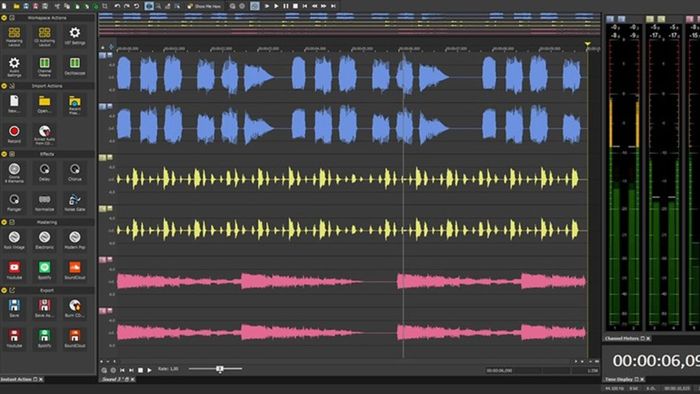The image size is (700, 394).
Task: Click the Burn CD export action
Action: coord(75,308)
